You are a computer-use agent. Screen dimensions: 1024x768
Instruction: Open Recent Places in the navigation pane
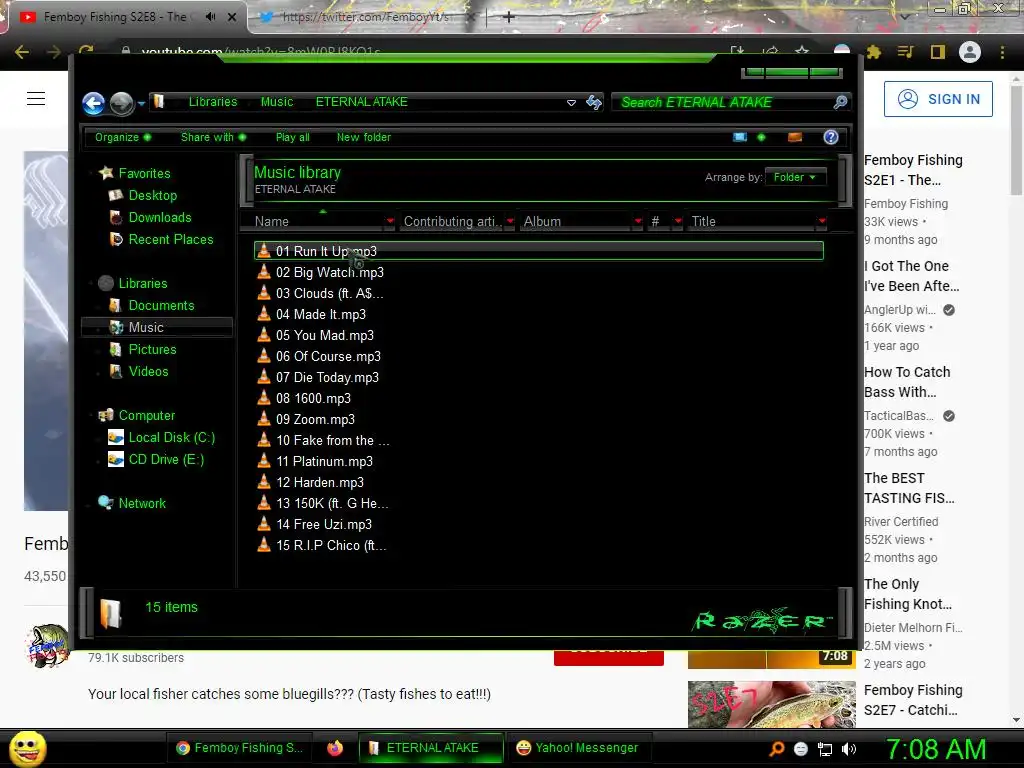(171, 240)
